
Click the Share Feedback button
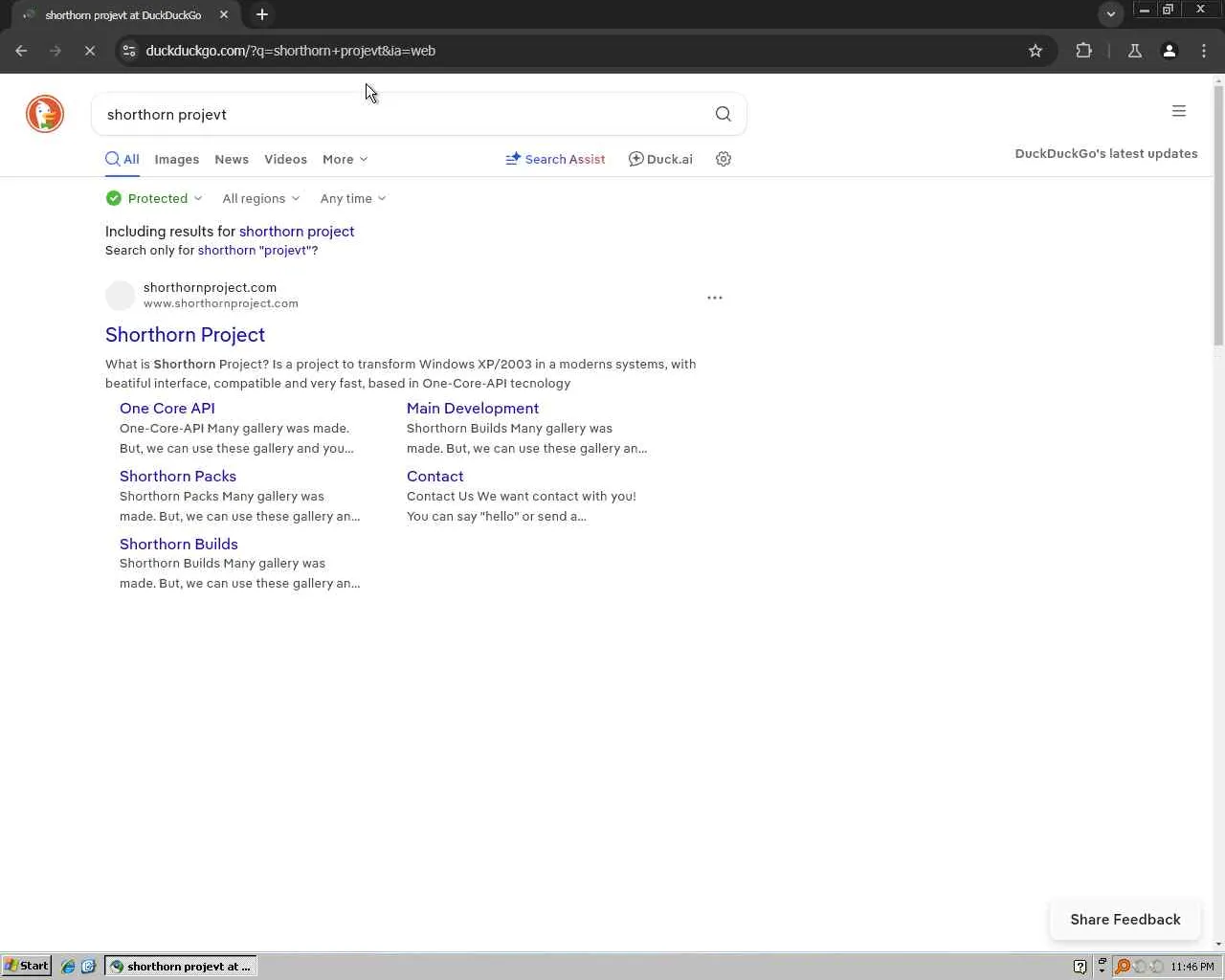click(1125, 920)
